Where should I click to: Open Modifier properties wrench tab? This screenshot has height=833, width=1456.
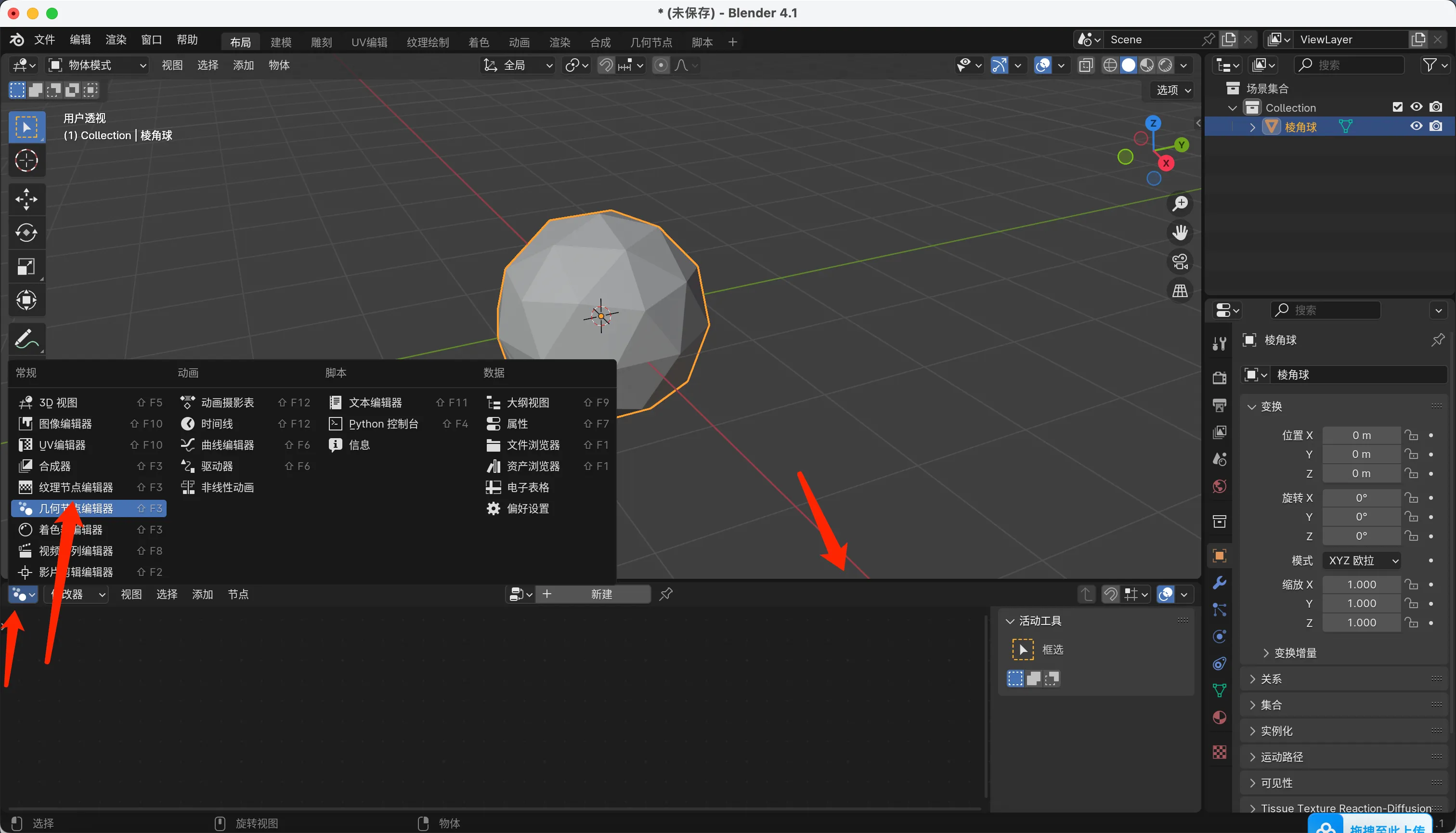point(1219,583)
